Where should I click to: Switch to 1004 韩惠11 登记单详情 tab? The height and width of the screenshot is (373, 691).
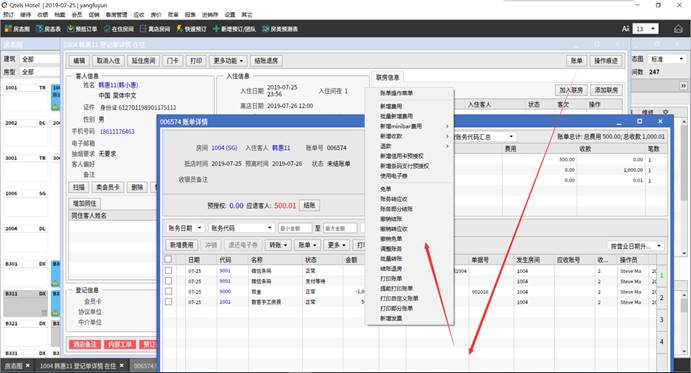[x=78, y=366]
